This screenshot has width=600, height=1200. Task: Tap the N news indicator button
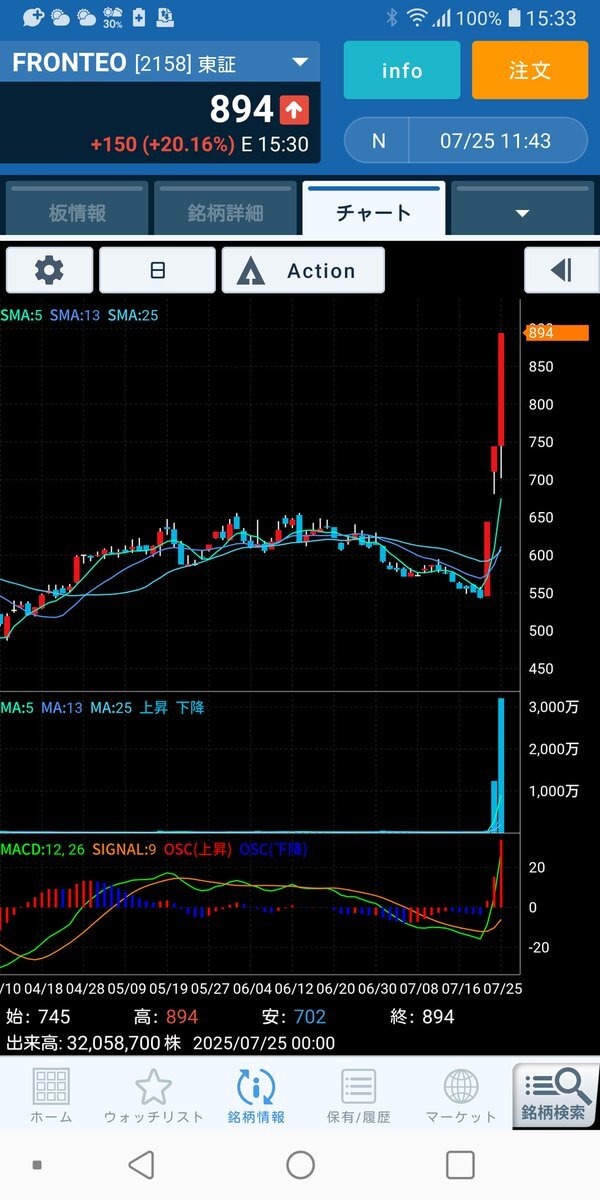click(x=378, y=140)
